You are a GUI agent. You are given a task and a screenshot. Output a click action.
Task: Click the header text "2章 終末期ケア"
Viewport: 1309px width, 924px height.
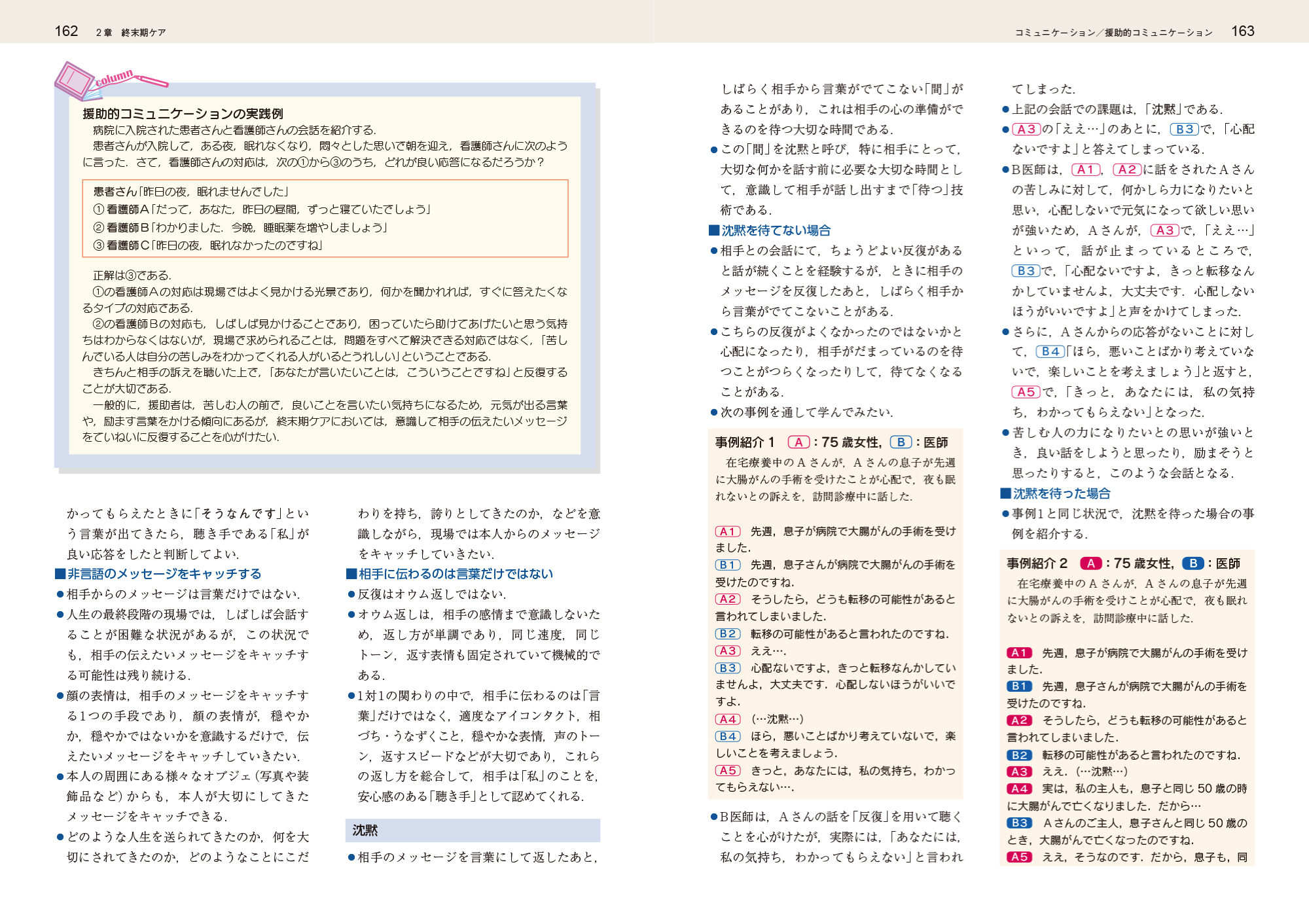pyautogui.click(x=131, y=33)
